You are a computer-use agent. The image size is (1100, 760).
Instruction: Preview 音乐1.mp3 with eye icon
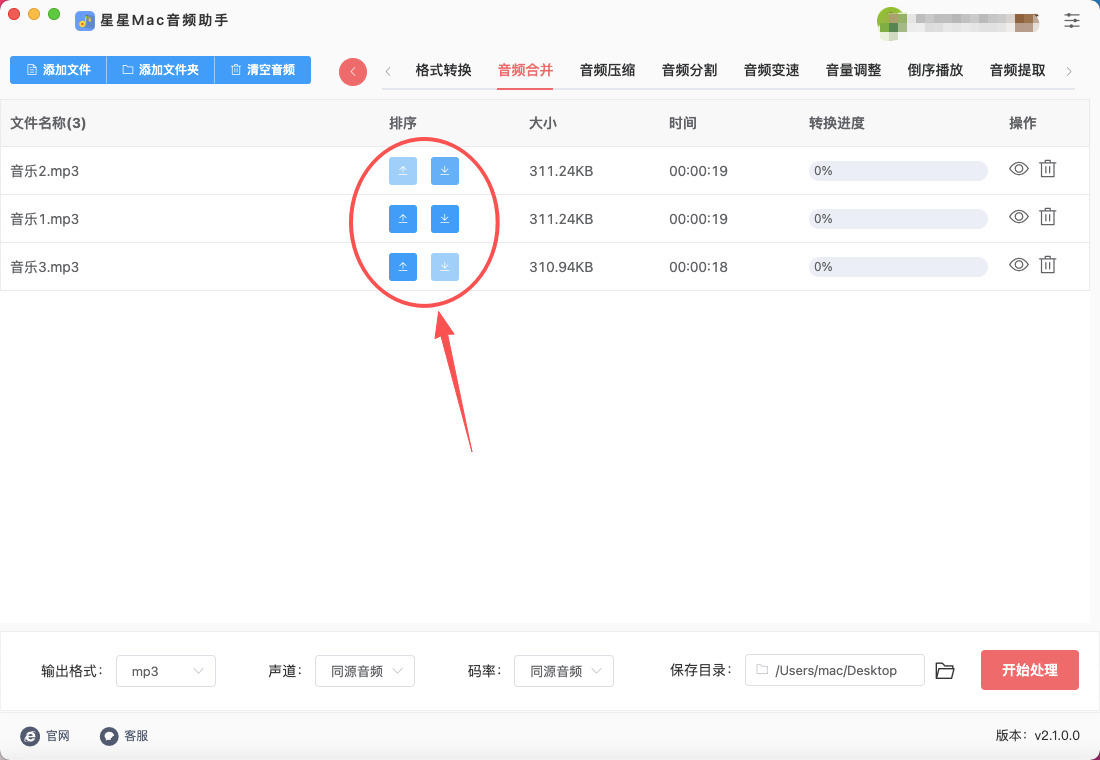point(1019,217)
